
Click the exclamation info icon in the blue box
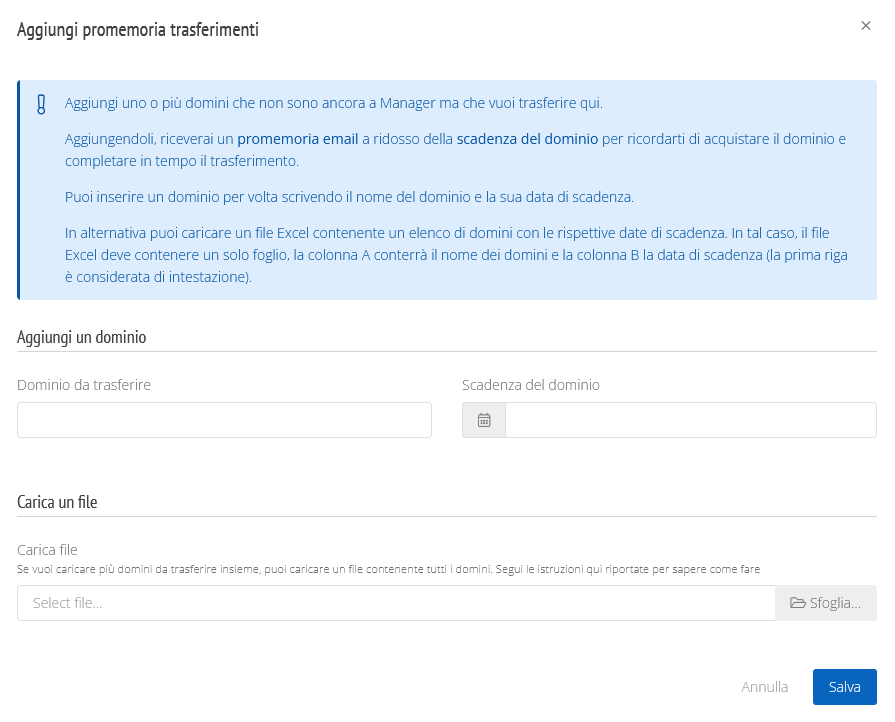[41, 104]
